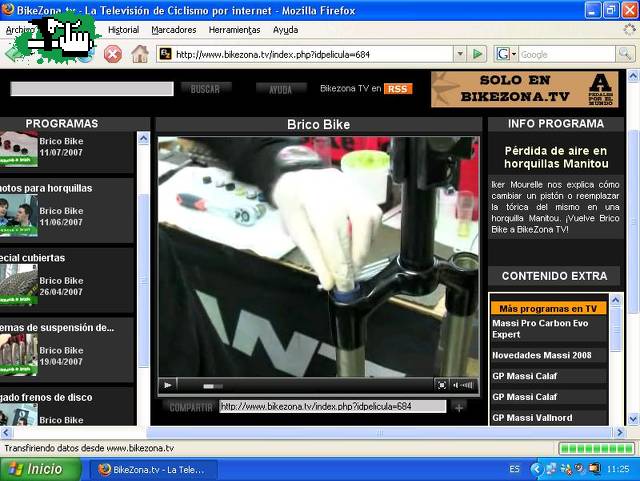
Task: Open URL history dropdown arrow
Action: [460, 54]
